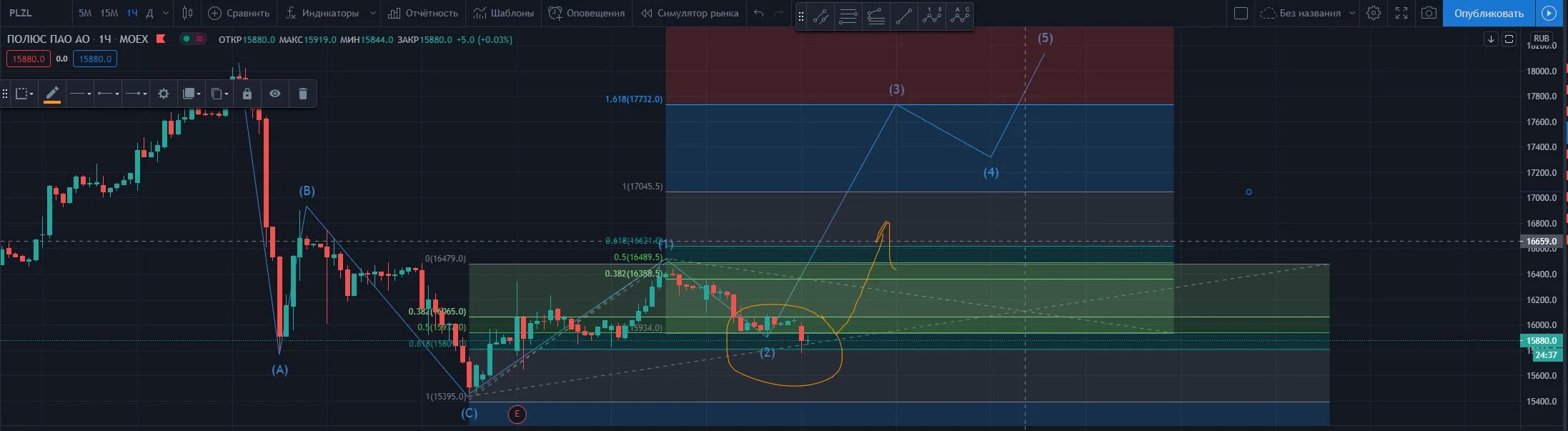Open drawing settings gear in floating toolbar
Screen dimensions: 1568x431
tap(164, 94)
